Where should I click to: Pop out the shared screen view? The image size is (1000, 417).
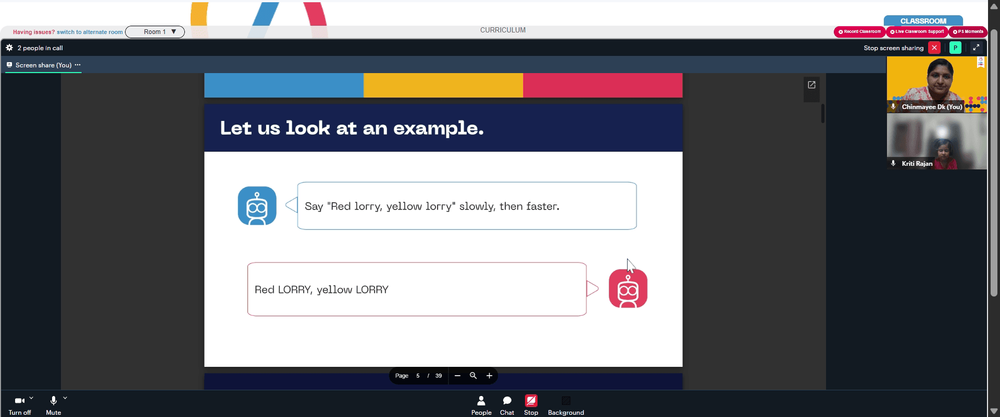click(811, 85)
